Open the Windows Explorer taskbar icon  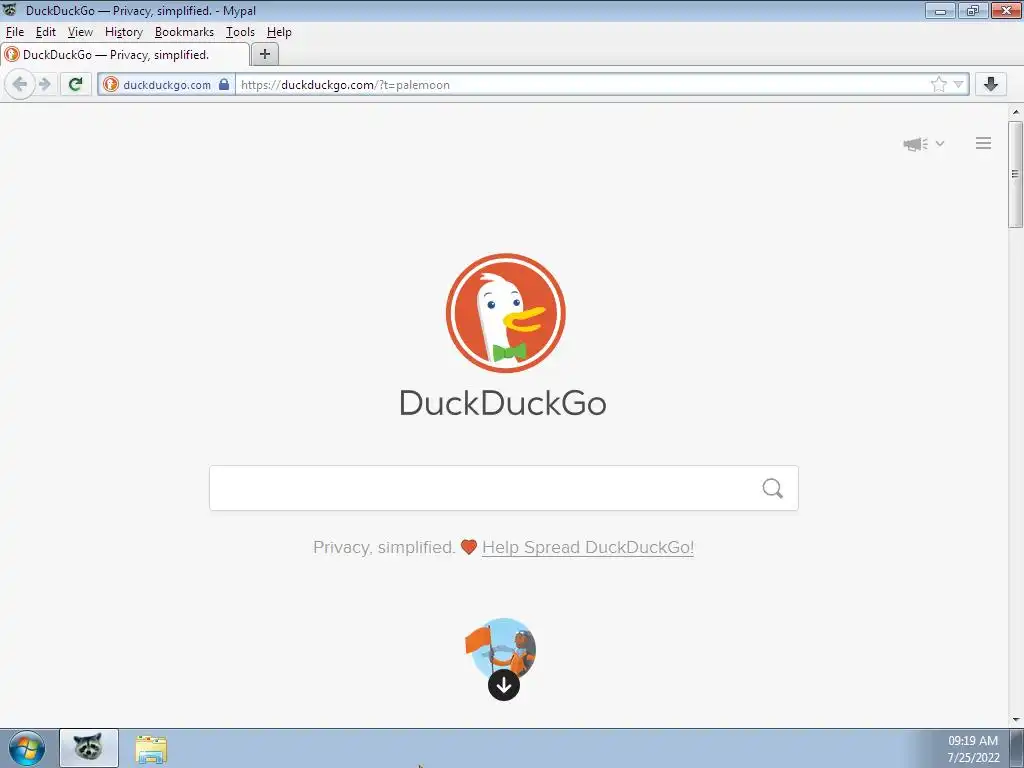[x=151, y=748]
